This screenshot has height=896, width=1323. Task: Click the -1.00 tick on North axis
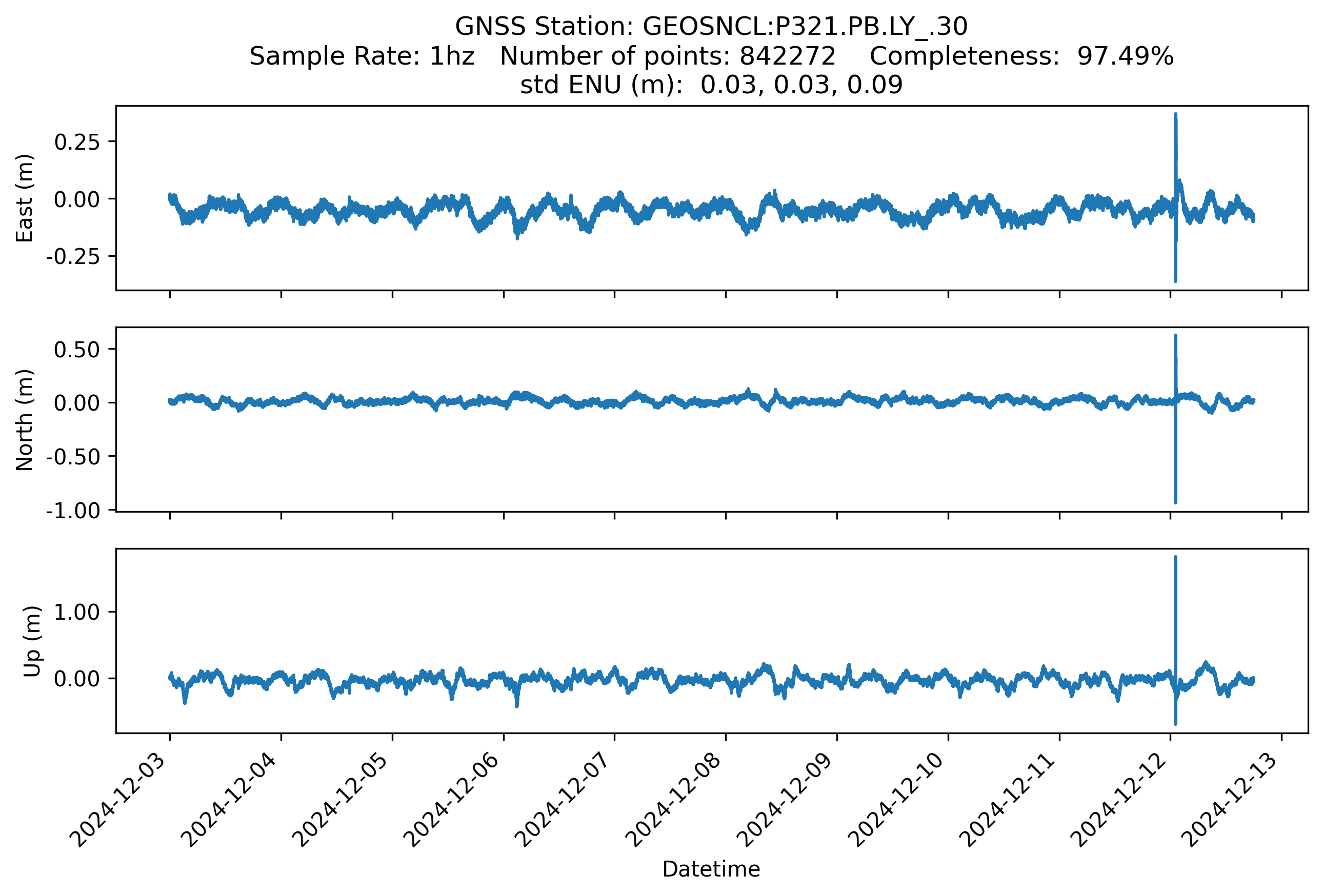73,511
